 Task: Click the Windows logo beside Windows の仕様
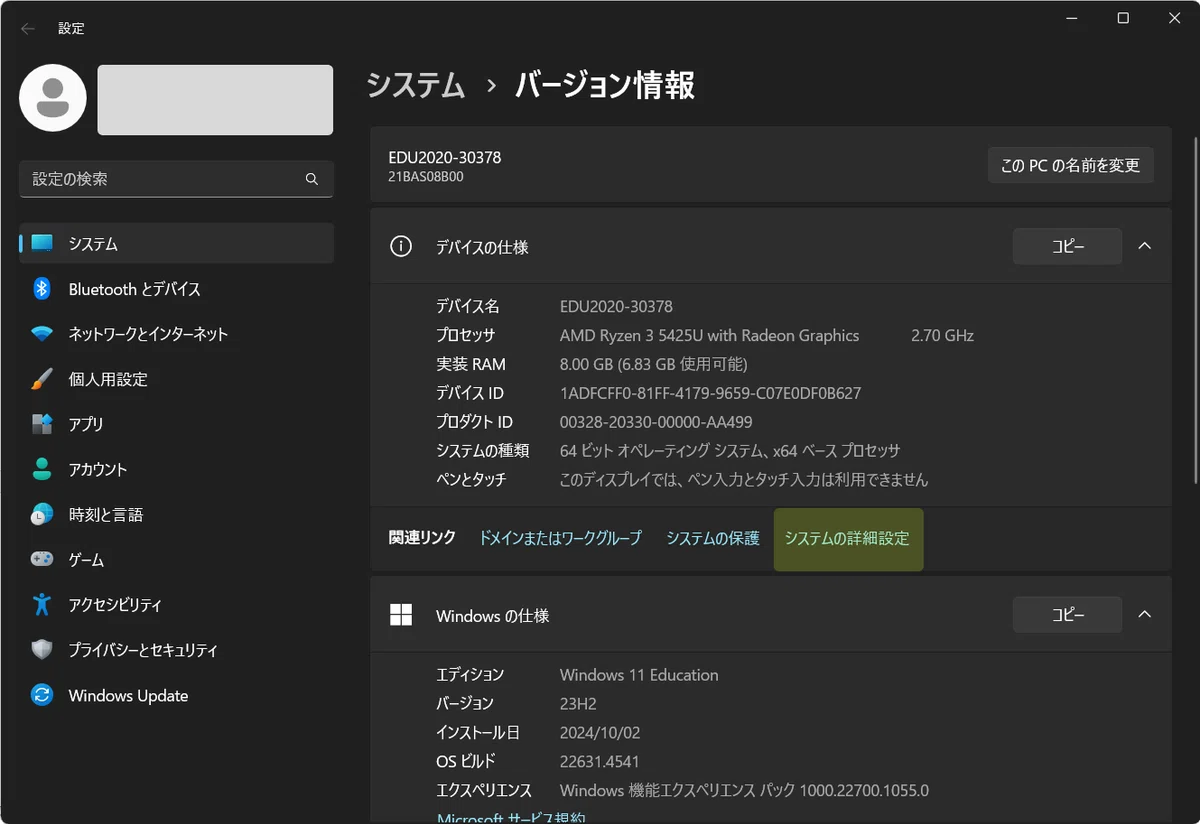[401, 615]
